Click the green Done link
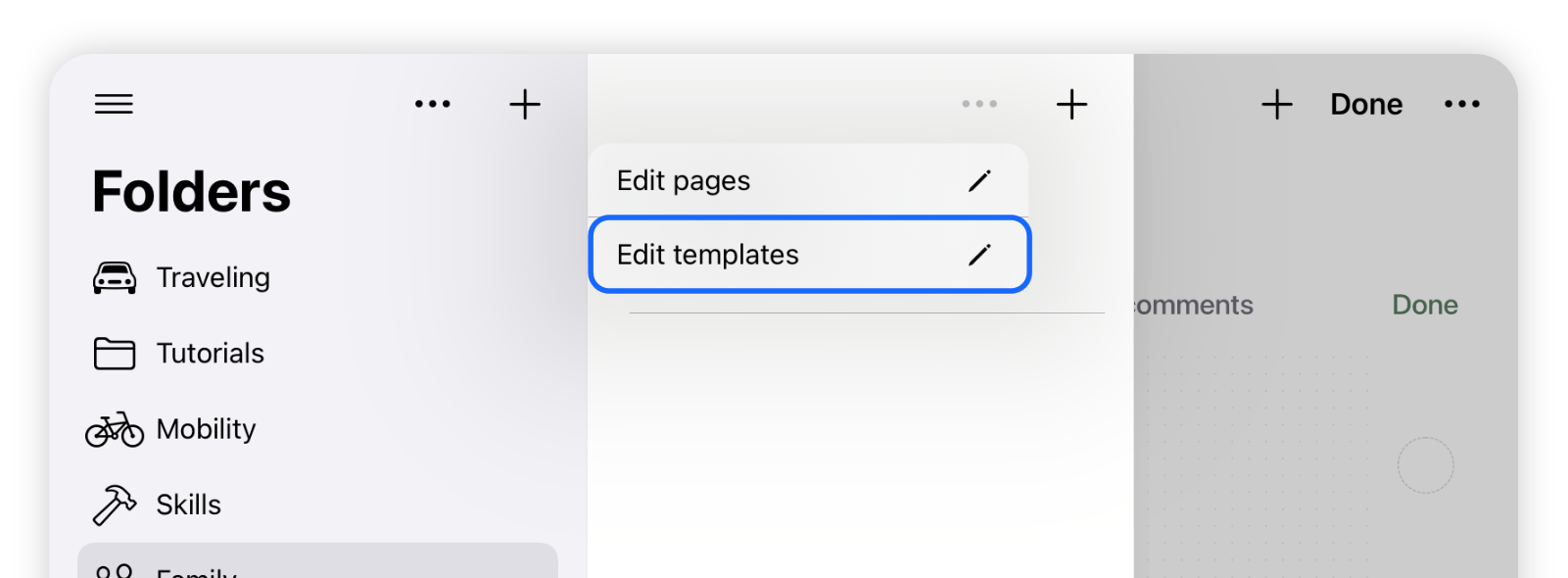This screenshot has height=578, width=1568. 1425,305
